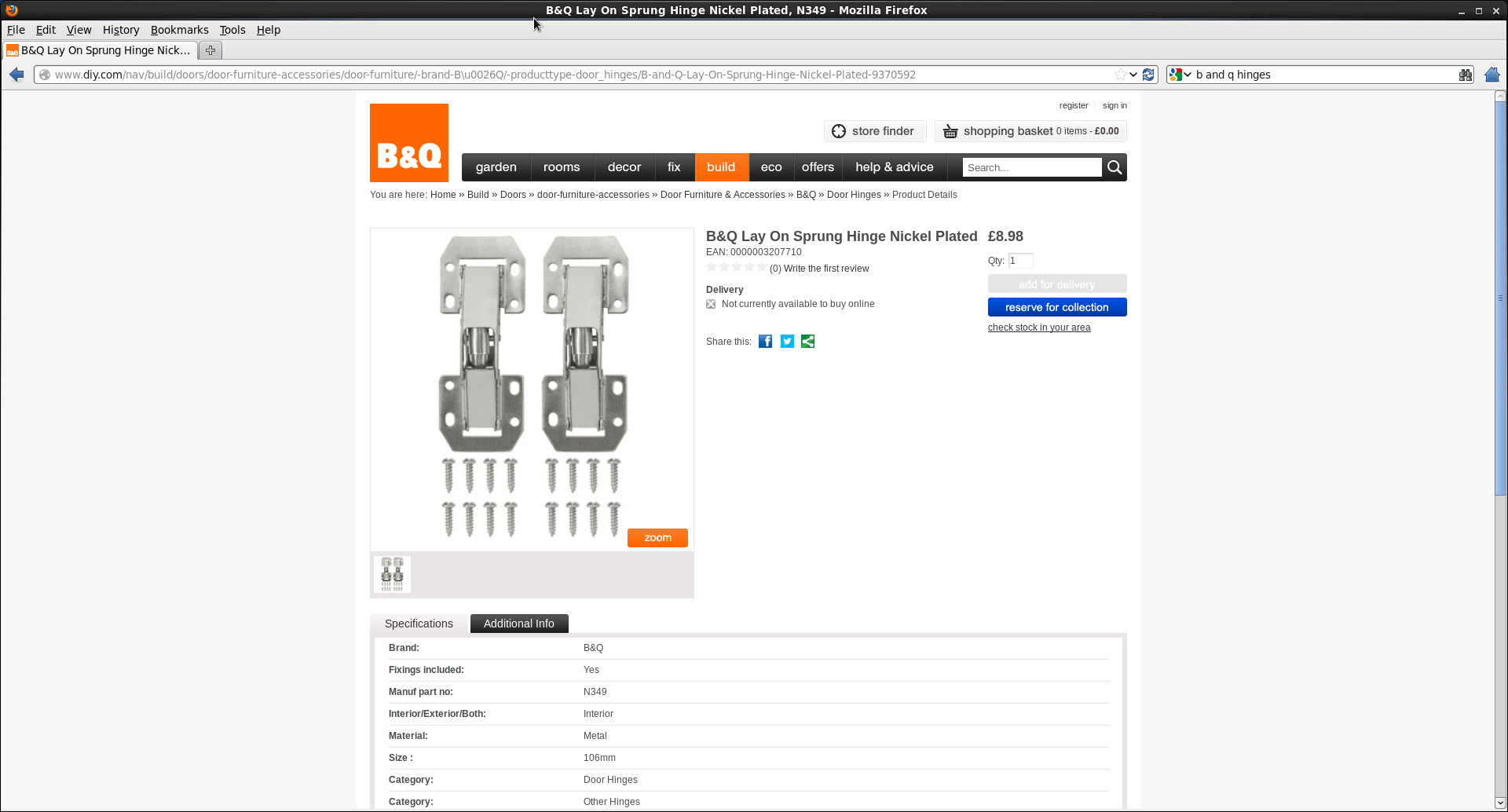
Task: Share product on Facebook icon
Action: tap(765, 341)
